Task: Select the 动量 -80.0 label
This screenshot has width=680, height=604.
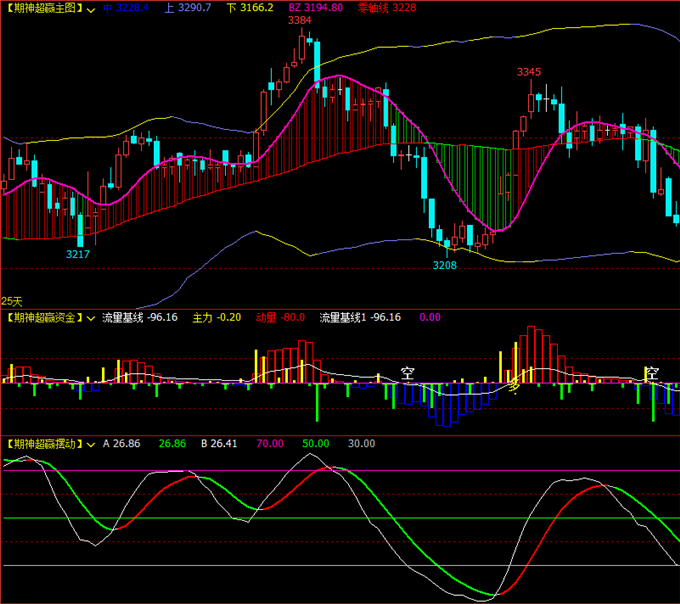Action: tap(280, 317)
